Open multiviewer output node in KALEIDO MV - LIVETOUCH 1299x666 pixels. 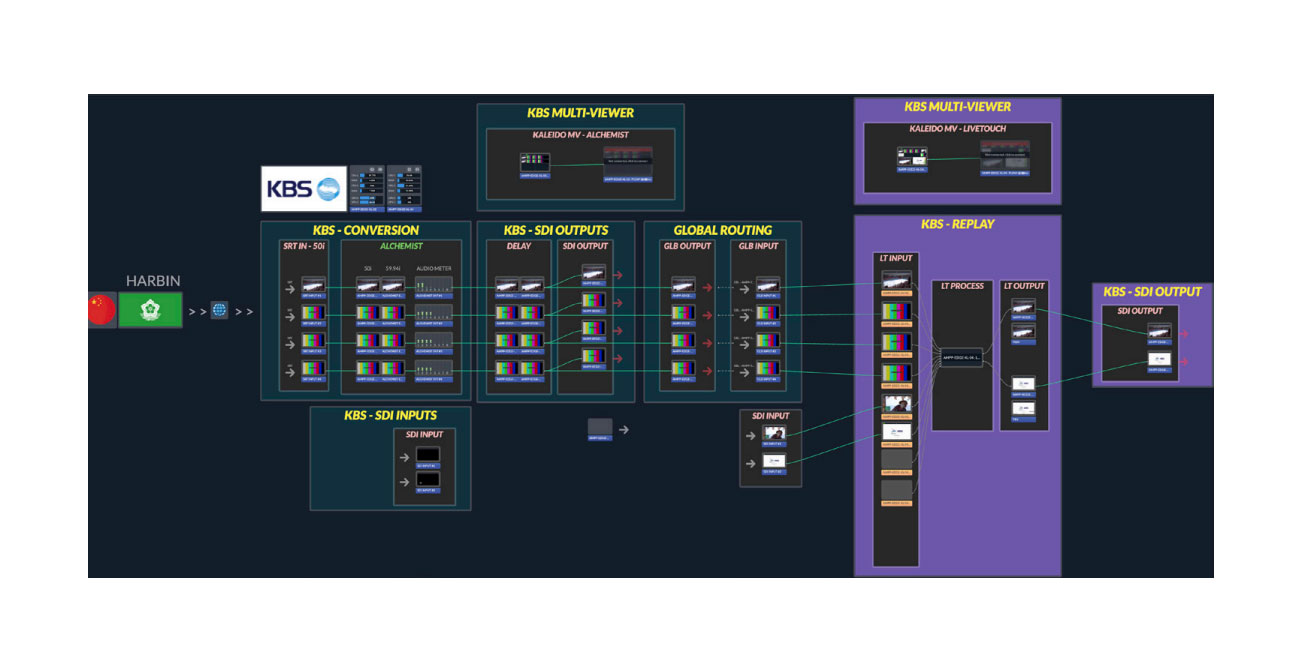pyautogui.click(x=1006, y=158)
